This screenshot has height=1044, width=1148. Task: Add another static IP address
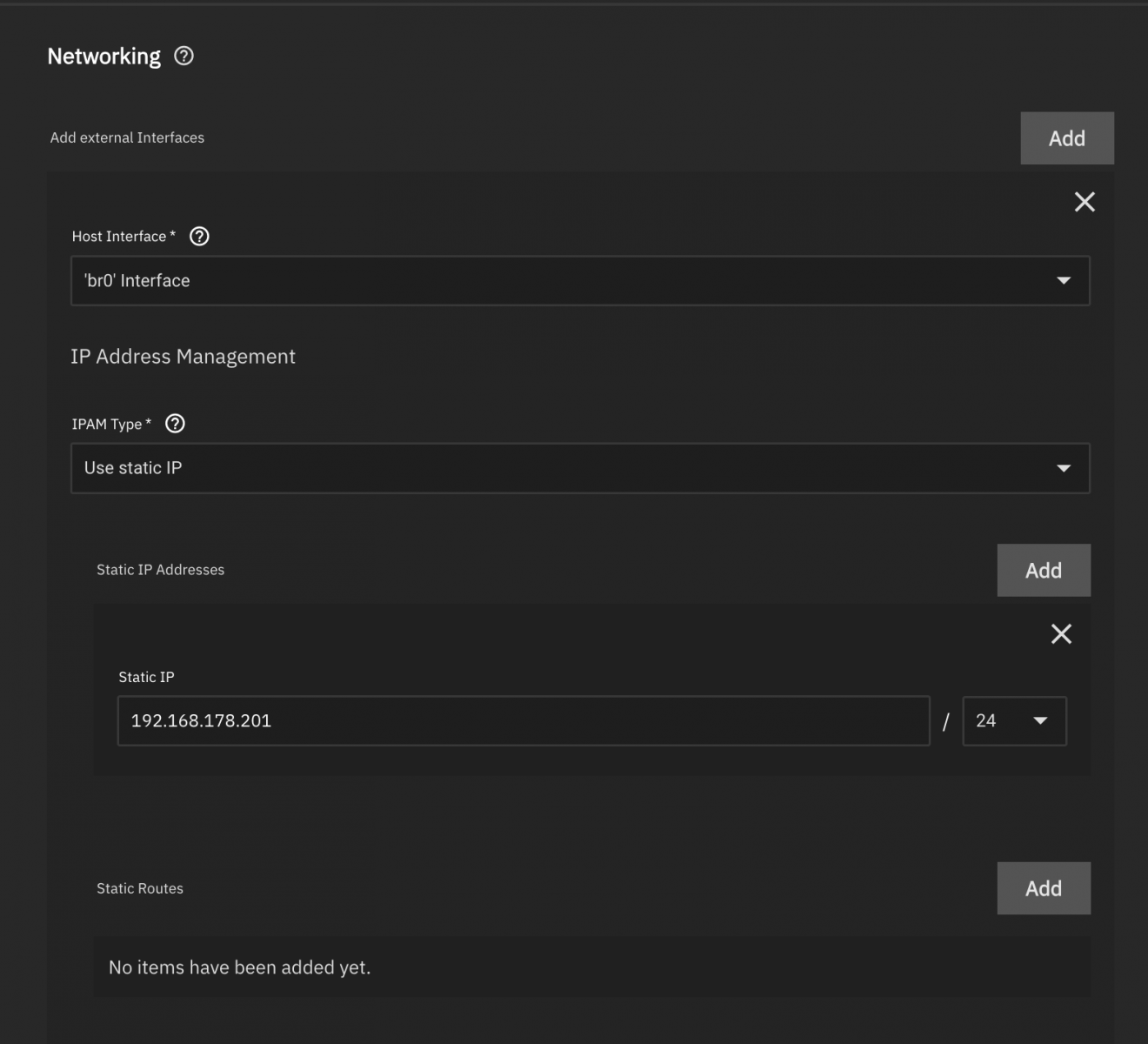[x=1044, y=571]
